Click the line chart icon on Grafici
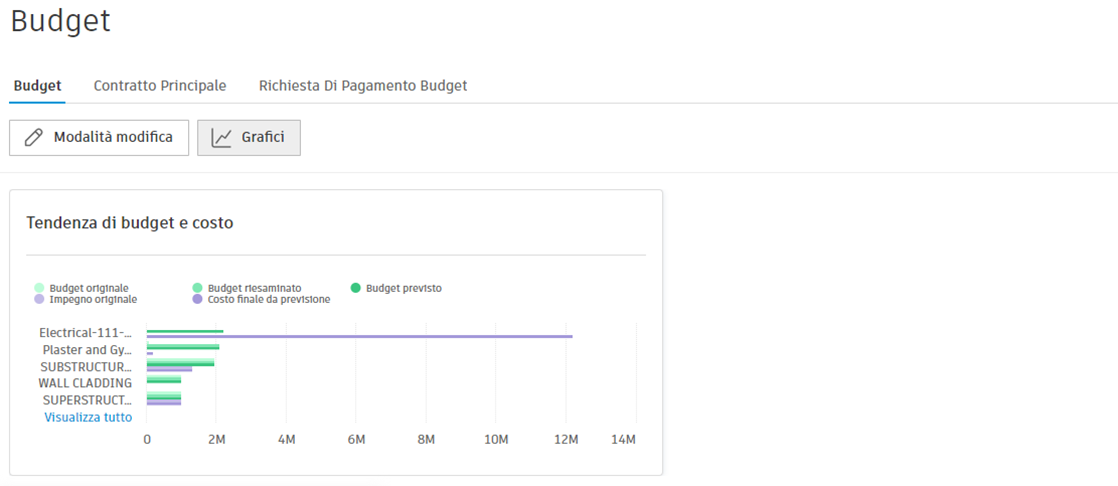This screenshot has height=486, width=1118. [222, 138]
